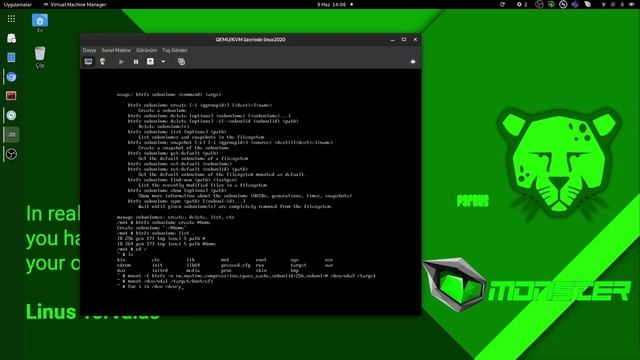The width and height of the screenshot is (640, 360).
Task: Open the red app icon in dock
Action: (x=11, y=96)
